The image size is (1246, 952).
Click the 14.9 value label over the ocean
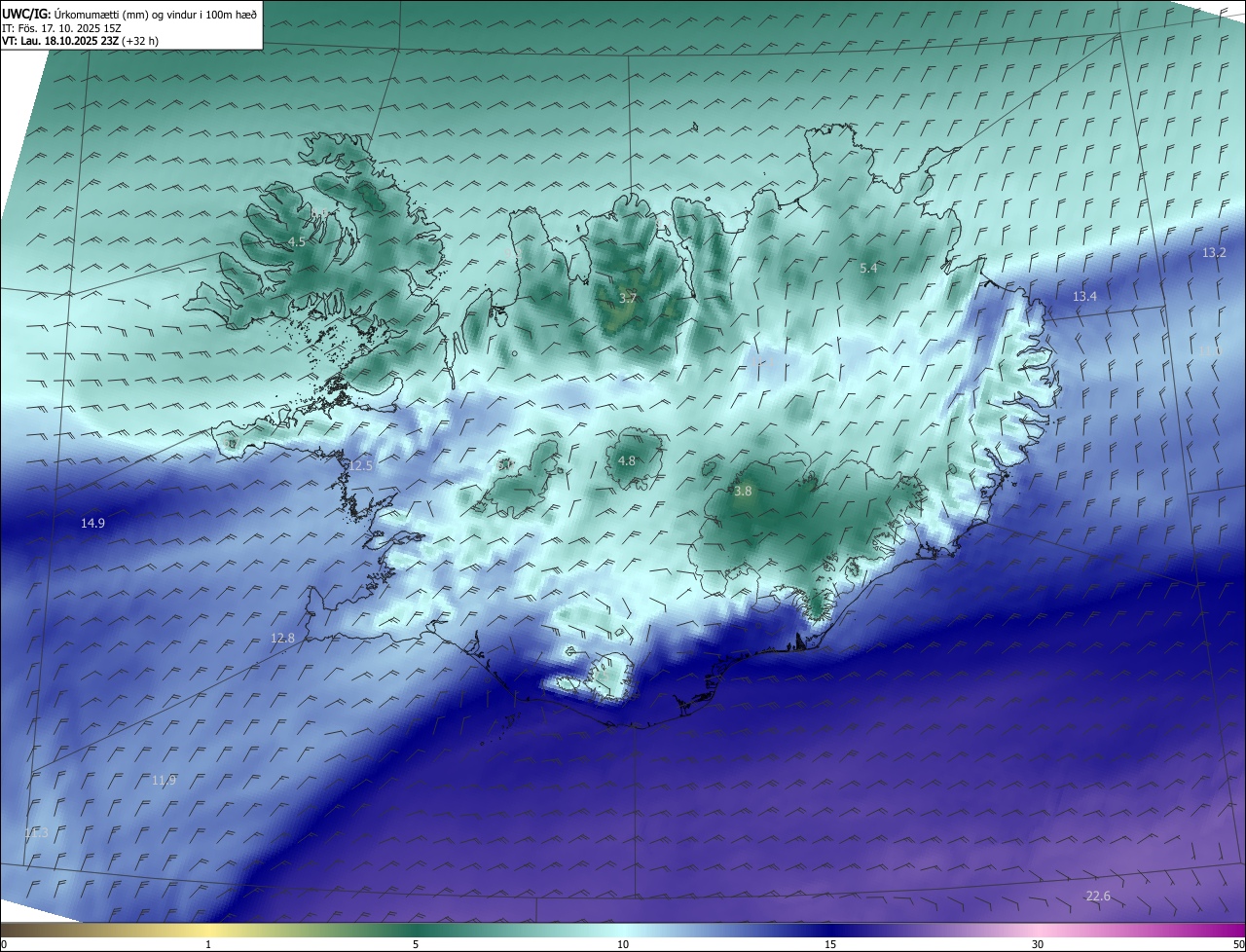click(x=92, y=523)
